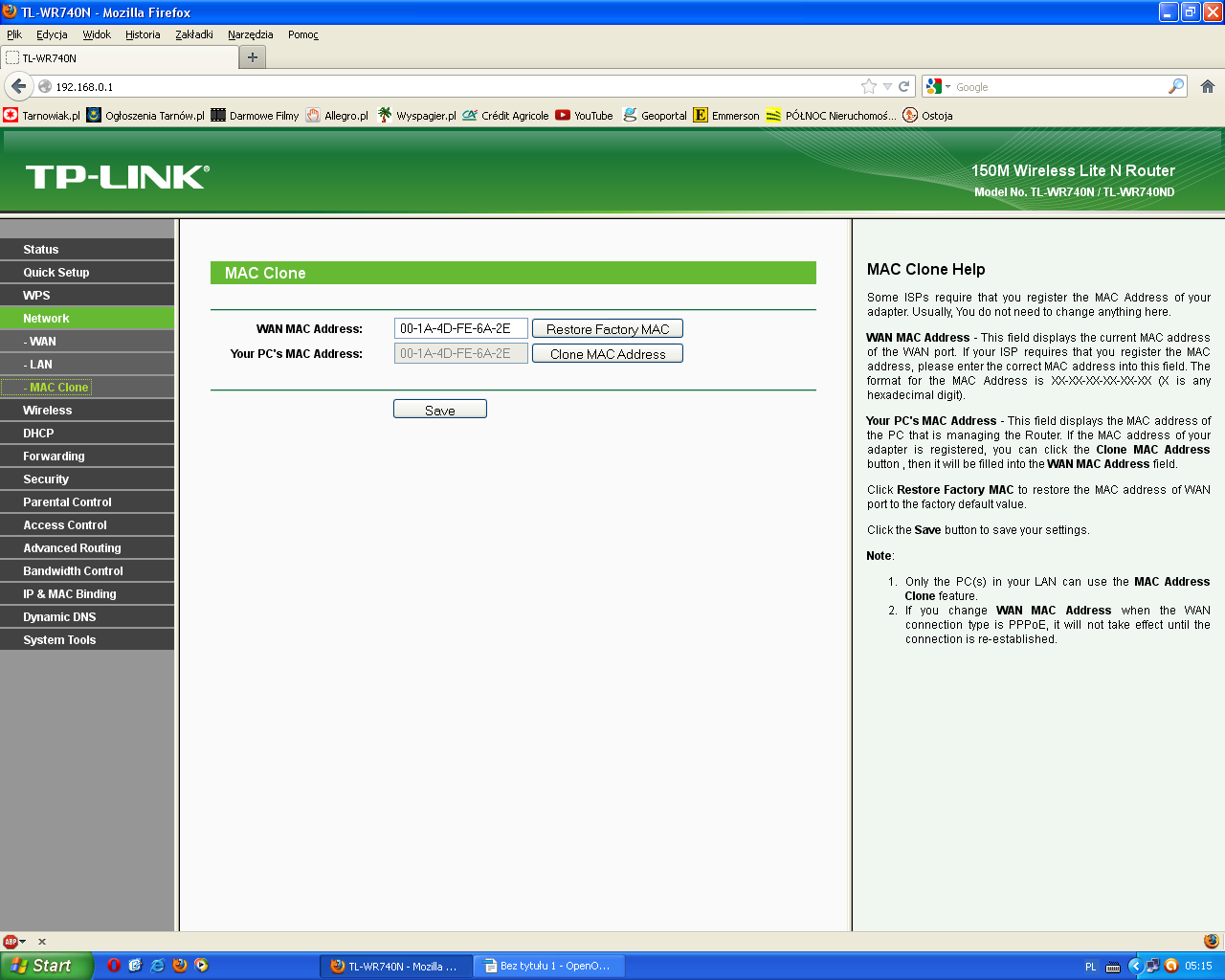This screenshot has width=1225, height=980.
Task: Click the Home icon in toolbar
Action: point(1208,86)
